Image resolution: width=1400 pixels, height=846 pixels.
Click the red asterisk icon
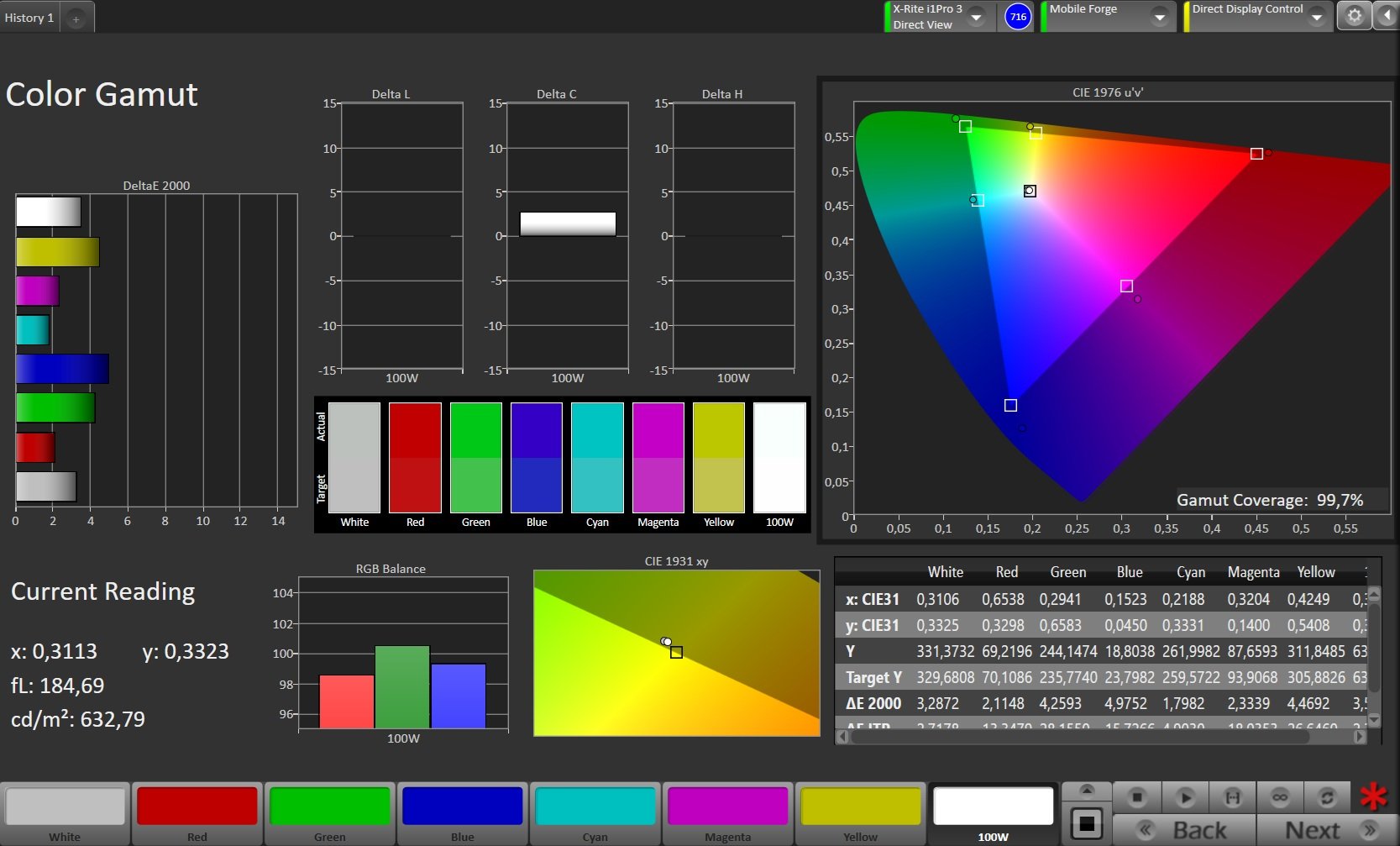1374,796
